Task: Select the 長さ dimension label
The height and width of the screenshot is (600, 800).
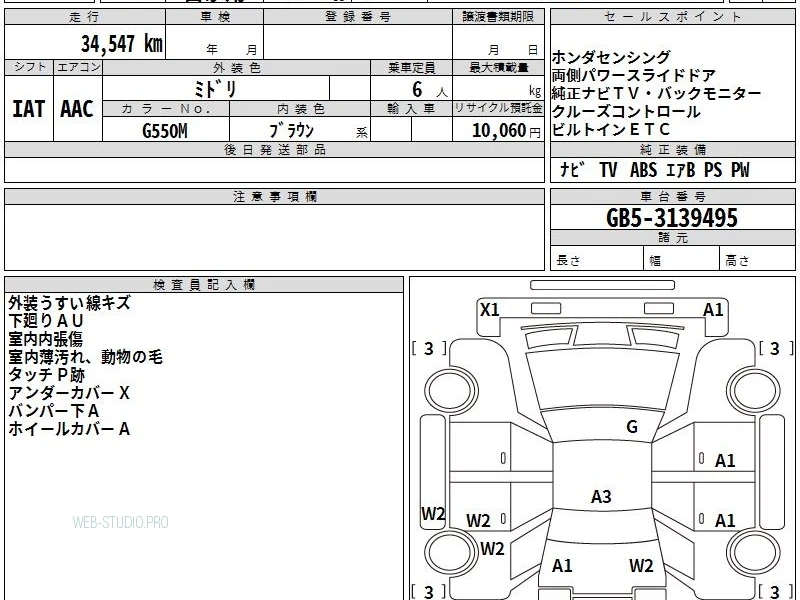Action: 568,261
